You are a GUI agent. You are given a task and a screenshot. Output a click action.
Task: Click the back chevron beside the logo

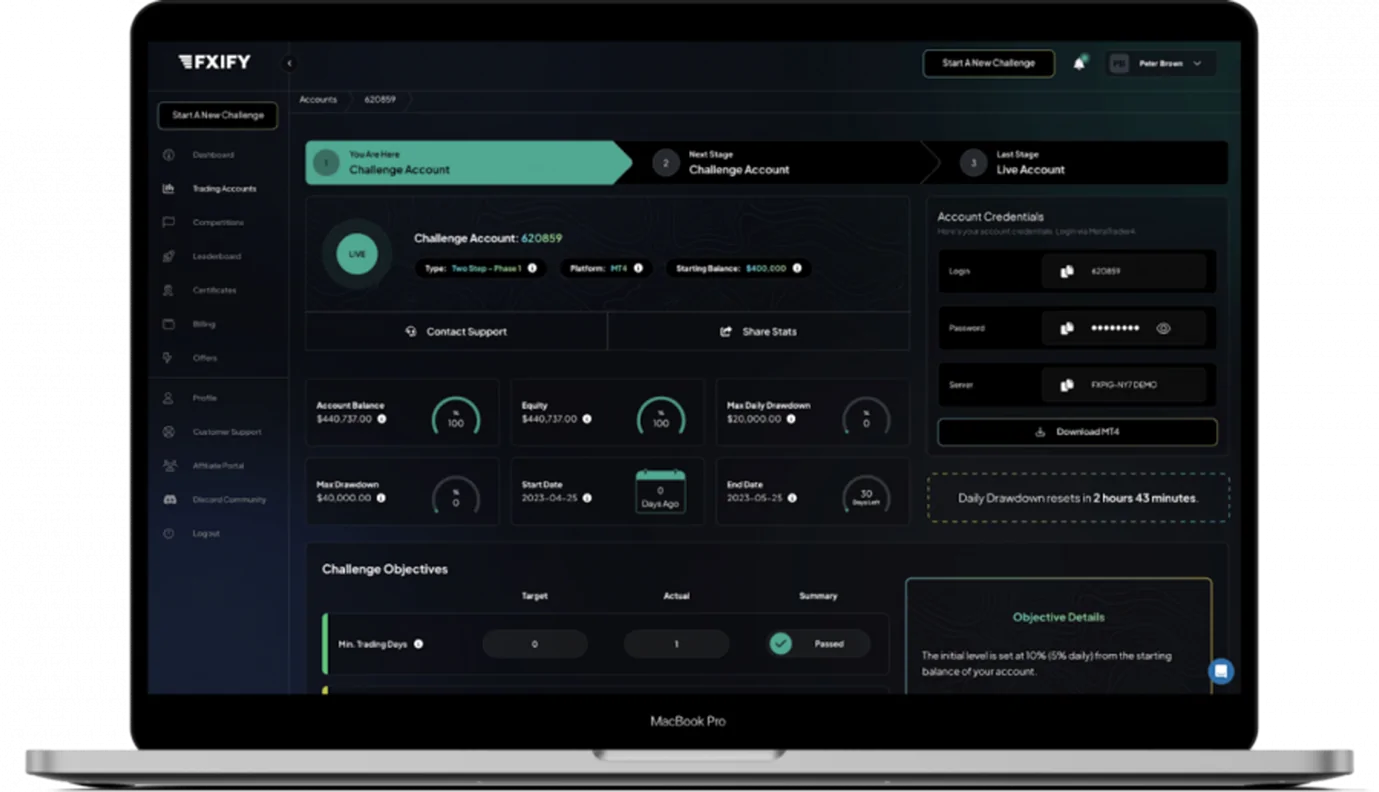point(289,62)
